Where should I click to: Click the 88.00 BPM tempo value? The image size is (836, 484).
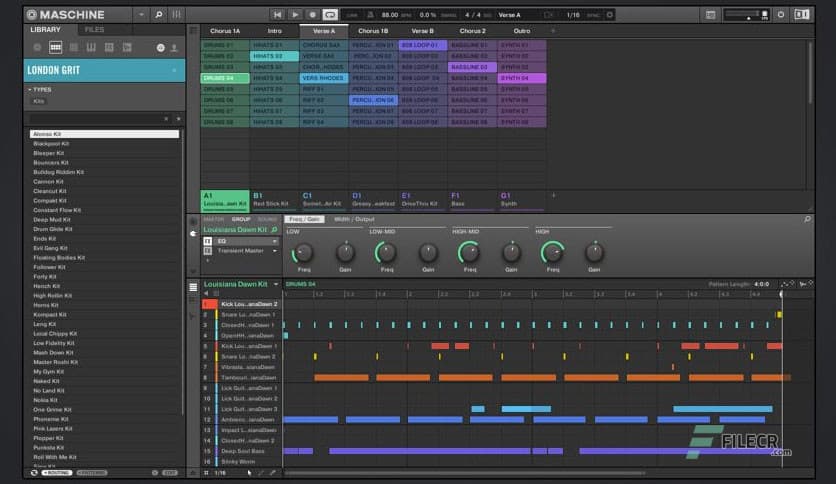[x=390, y=15]
